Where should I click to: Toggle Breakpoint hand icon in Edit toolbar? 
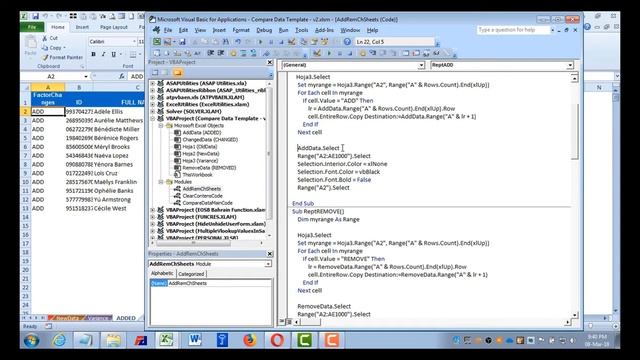[x=233, y=53]
